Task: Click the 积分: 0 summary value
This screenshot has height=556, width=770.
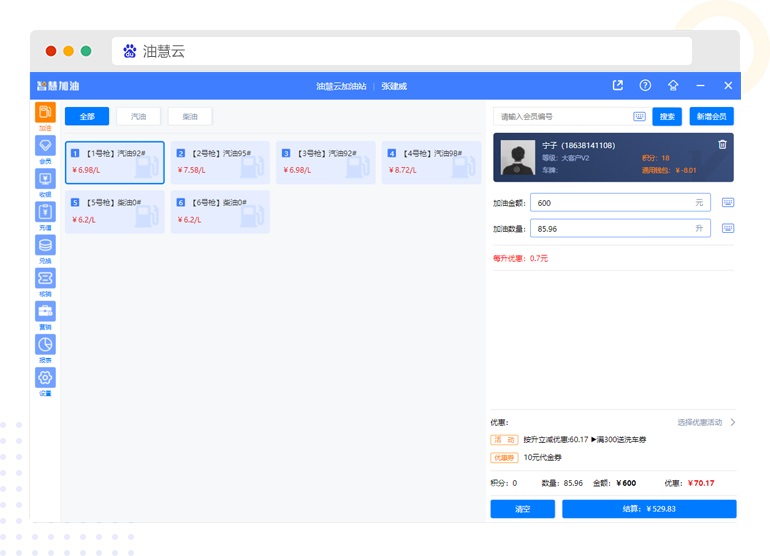Action: (x=504, y=483)
